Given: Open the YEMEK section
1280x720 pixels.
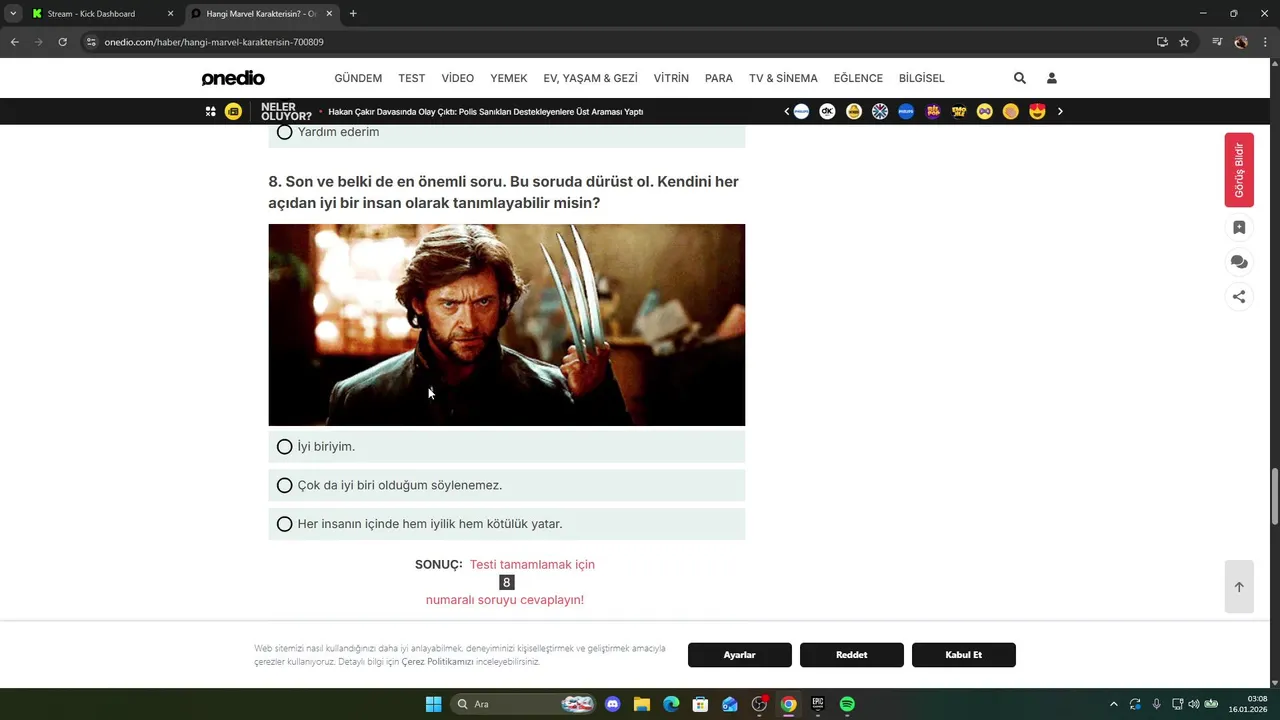Looking at the screenshot, I should (509, 78).
